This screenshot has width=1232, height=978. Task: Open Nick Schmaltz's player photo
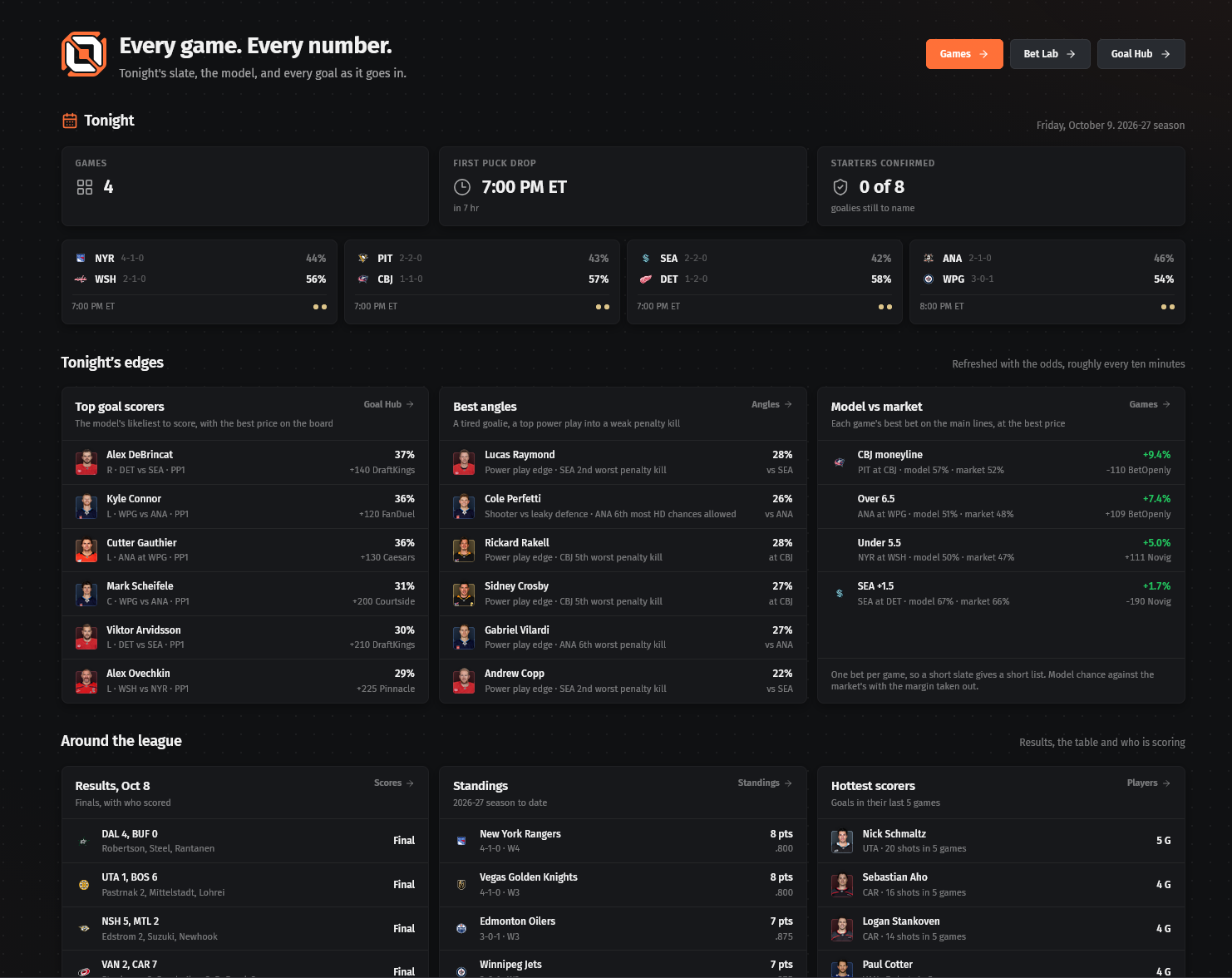[x=842, y=841]
